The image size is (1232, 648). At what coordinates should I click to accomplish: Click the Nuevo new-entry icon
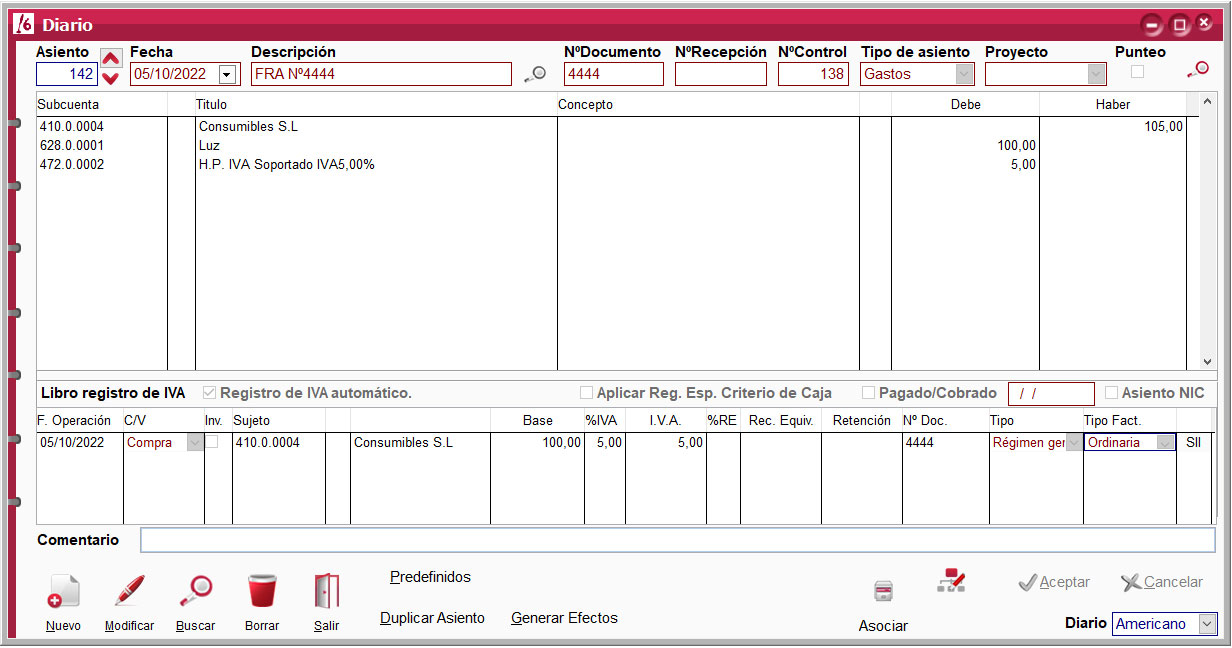[x=63, y=591]
